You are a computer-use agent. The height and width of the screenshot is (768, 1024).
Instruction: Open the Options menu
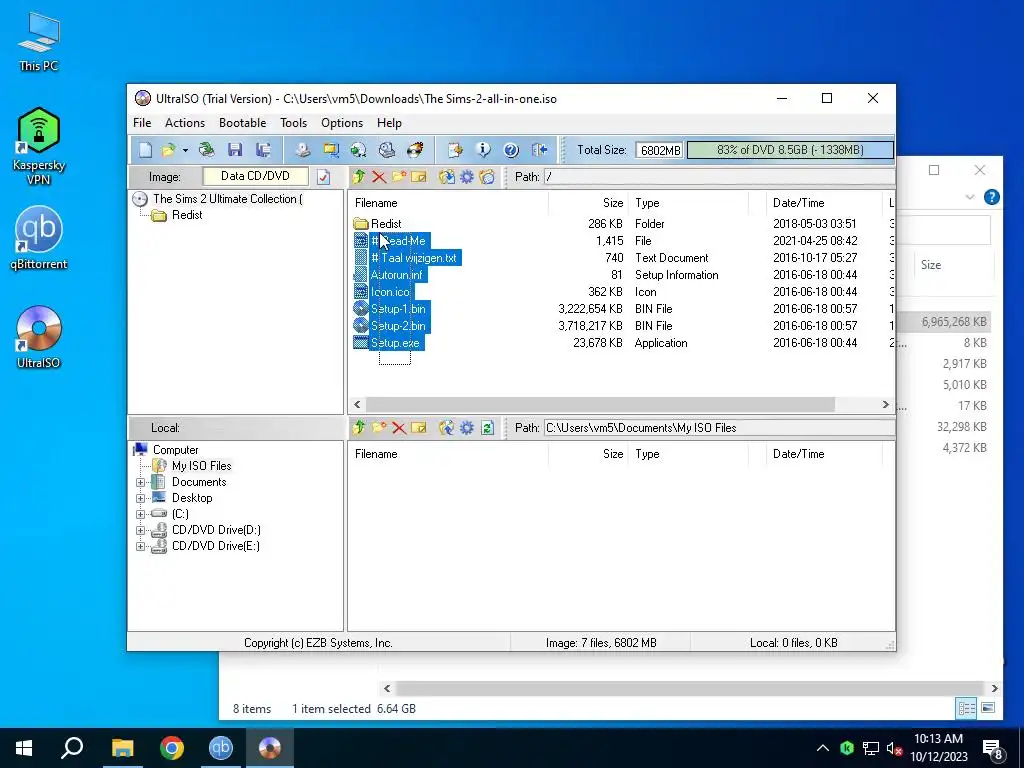tap(342, 123)
